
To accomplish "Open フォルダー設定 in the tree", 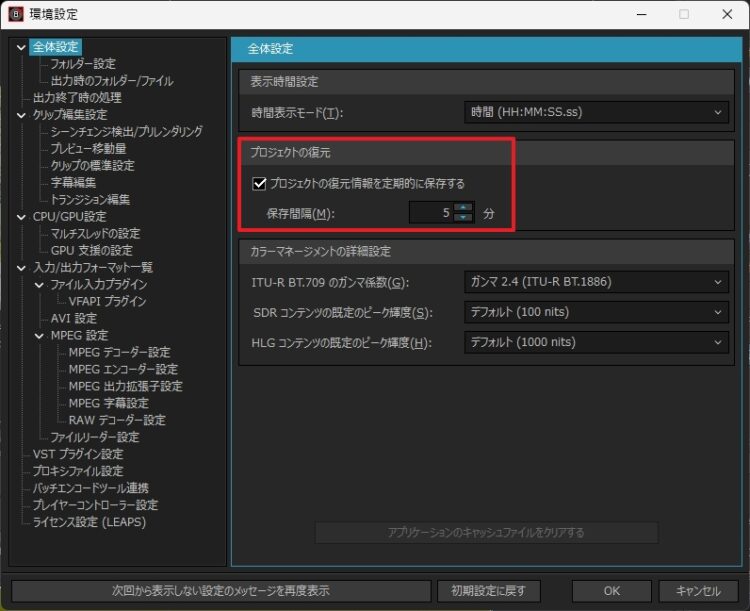I will (x=83, y=64).
